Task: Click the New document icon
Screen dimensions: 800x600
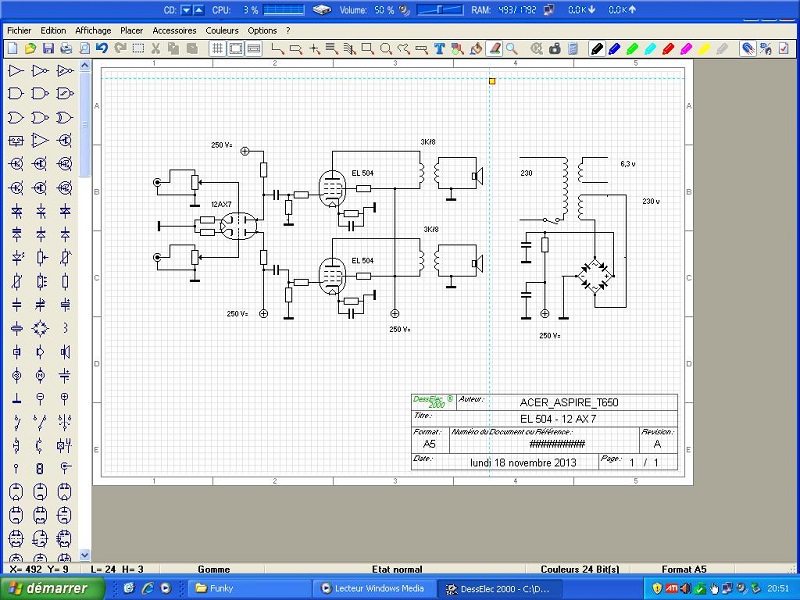Action: click(12, 48)
